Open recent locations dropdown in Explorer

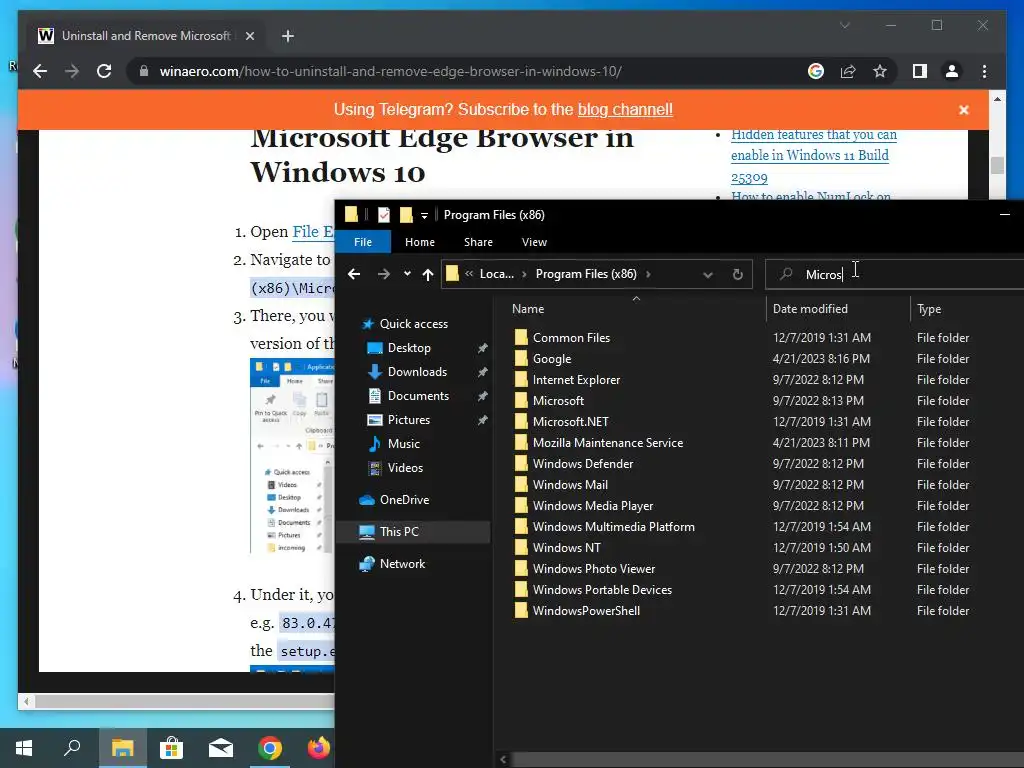pyautogui.click(x=407, y=274)
